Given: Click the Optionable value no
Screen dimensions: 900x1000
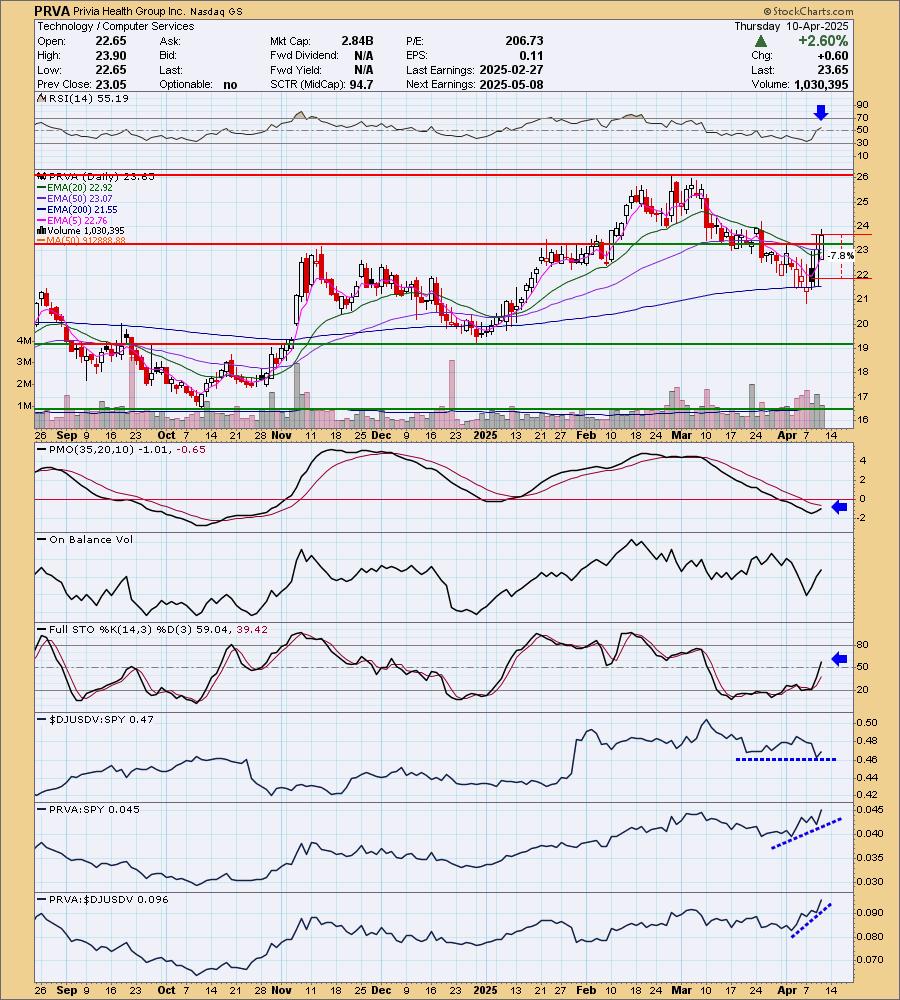Looking at the screenshot, I should coord(230,84).
